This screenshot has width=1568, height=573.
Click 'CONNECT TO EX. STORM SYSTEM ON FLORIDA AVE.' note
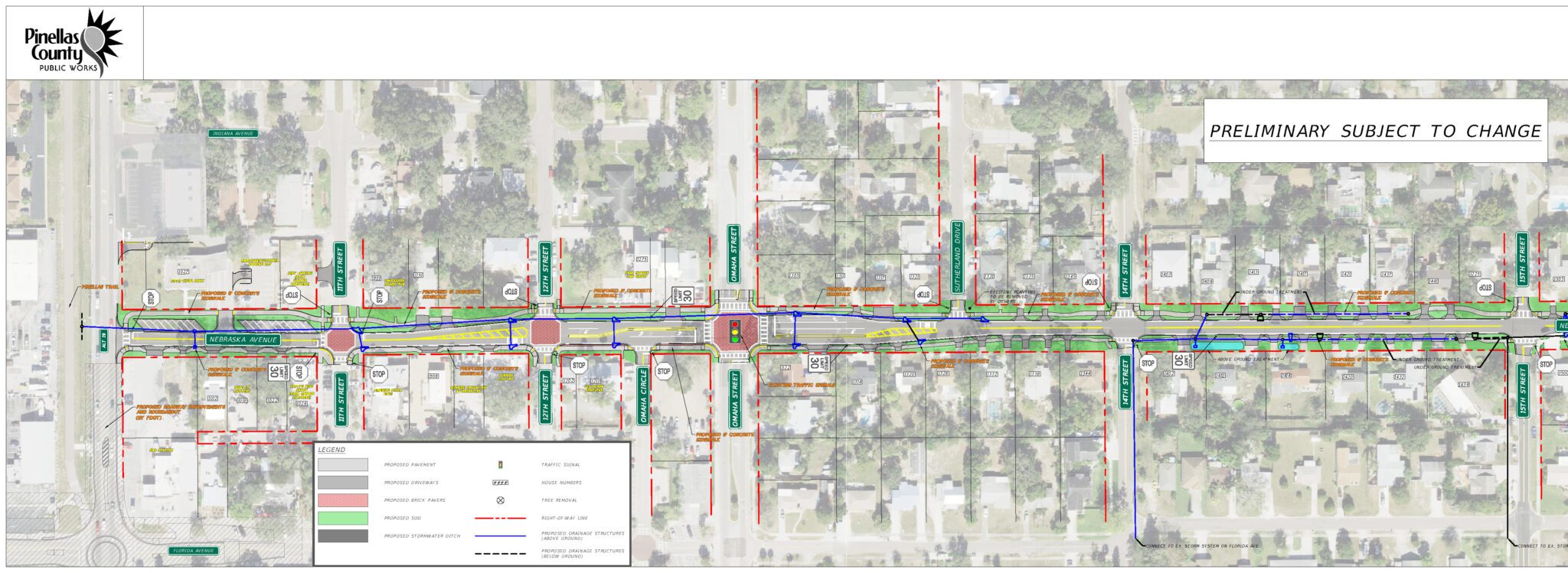(x=1202, y=546)
